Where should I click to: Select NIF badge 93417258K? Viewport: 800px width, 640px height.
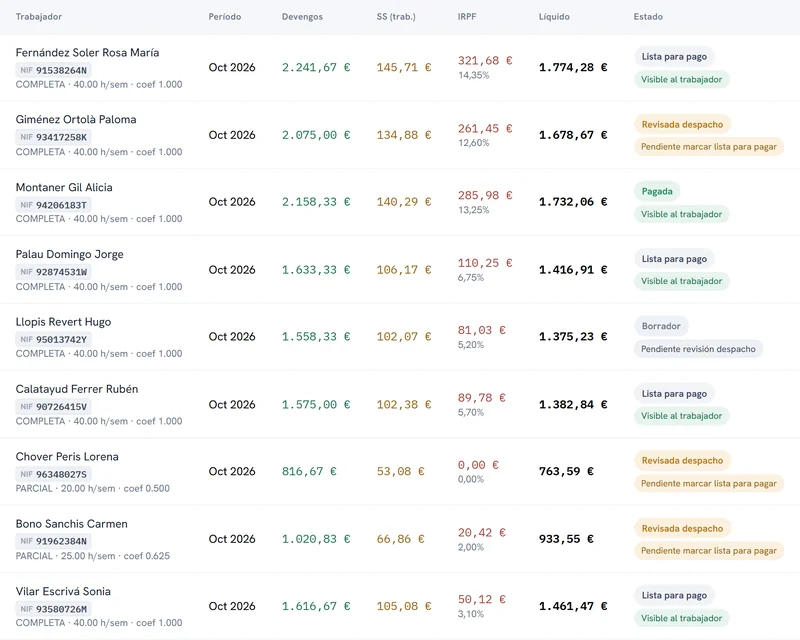[x=54, y=137]
